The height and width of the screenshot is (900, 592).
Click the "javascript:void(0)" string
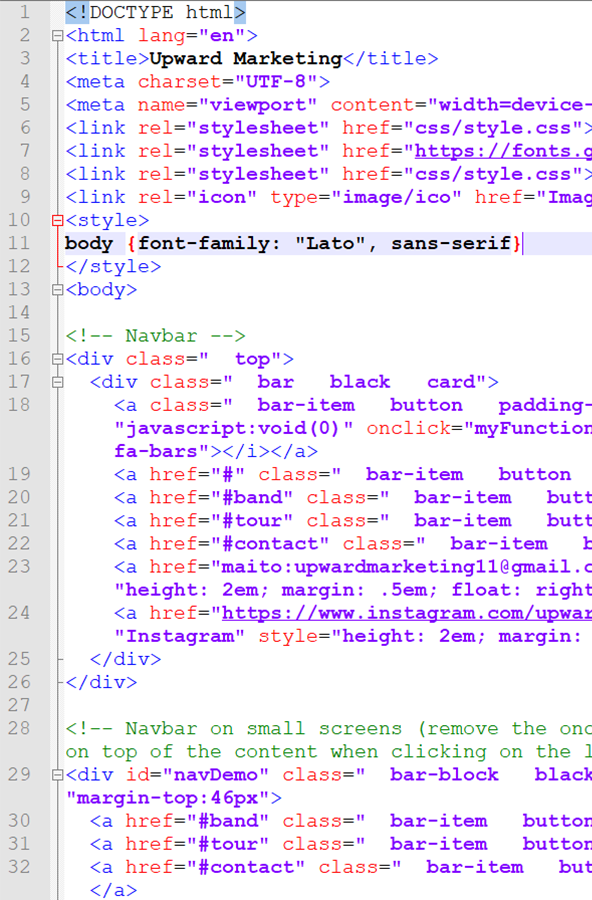234,429
